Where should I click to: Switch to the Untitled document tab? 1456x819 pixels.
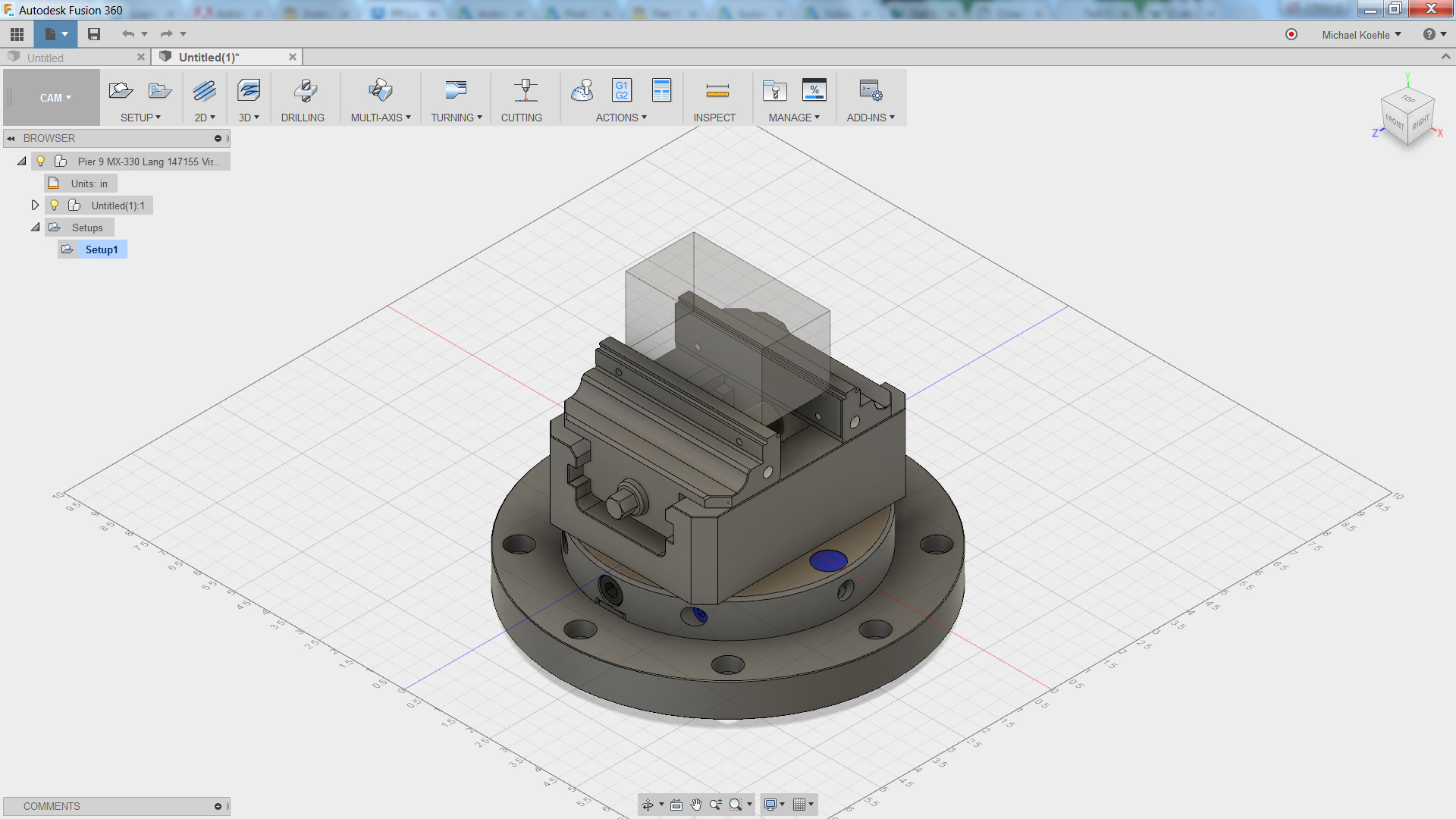[x=45, y=58]
